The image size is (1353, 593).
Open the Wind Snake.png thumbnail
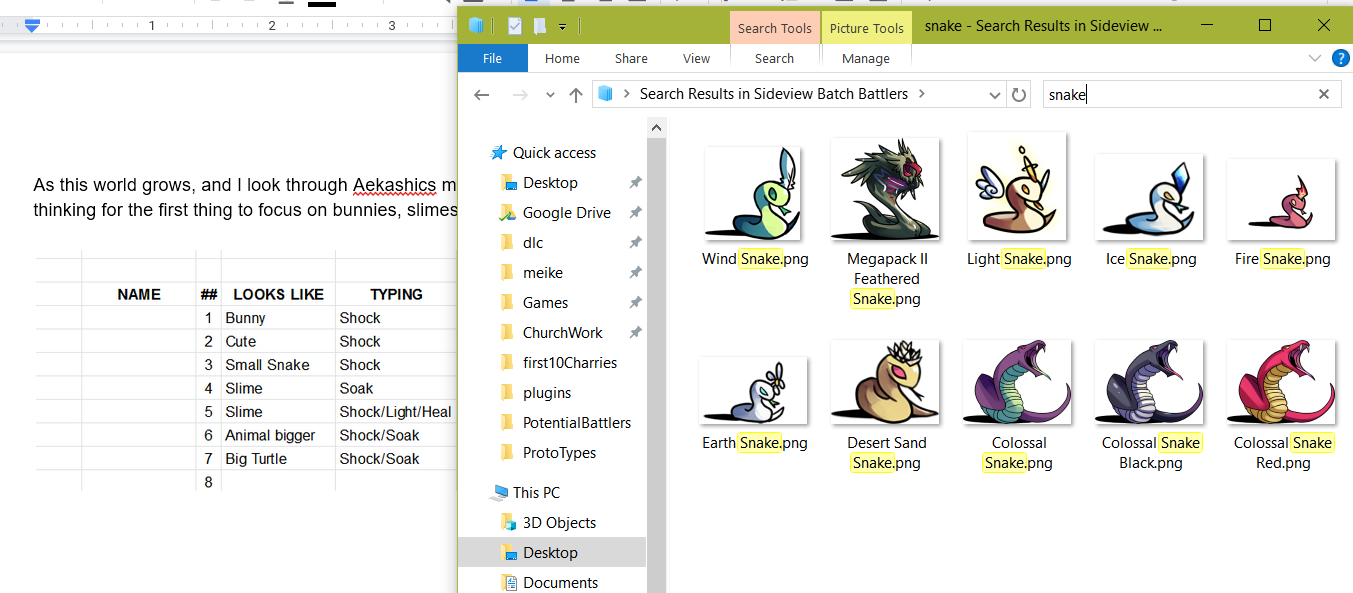point(754,194)
